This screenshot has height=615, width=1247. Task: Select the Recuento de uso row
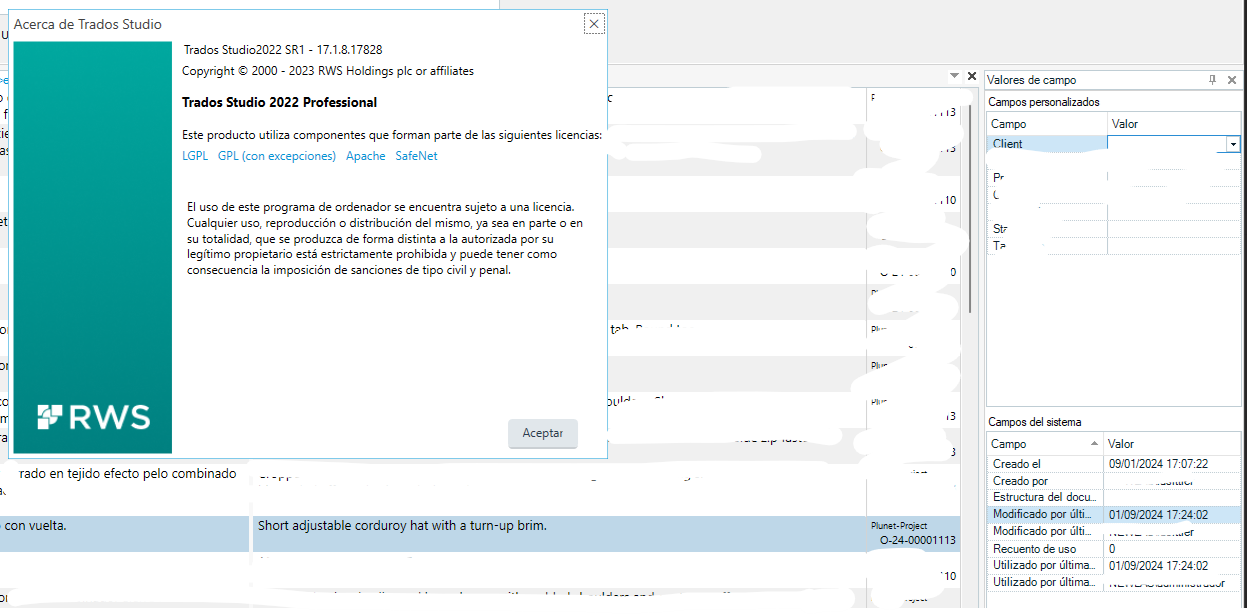coord(1114,549)
